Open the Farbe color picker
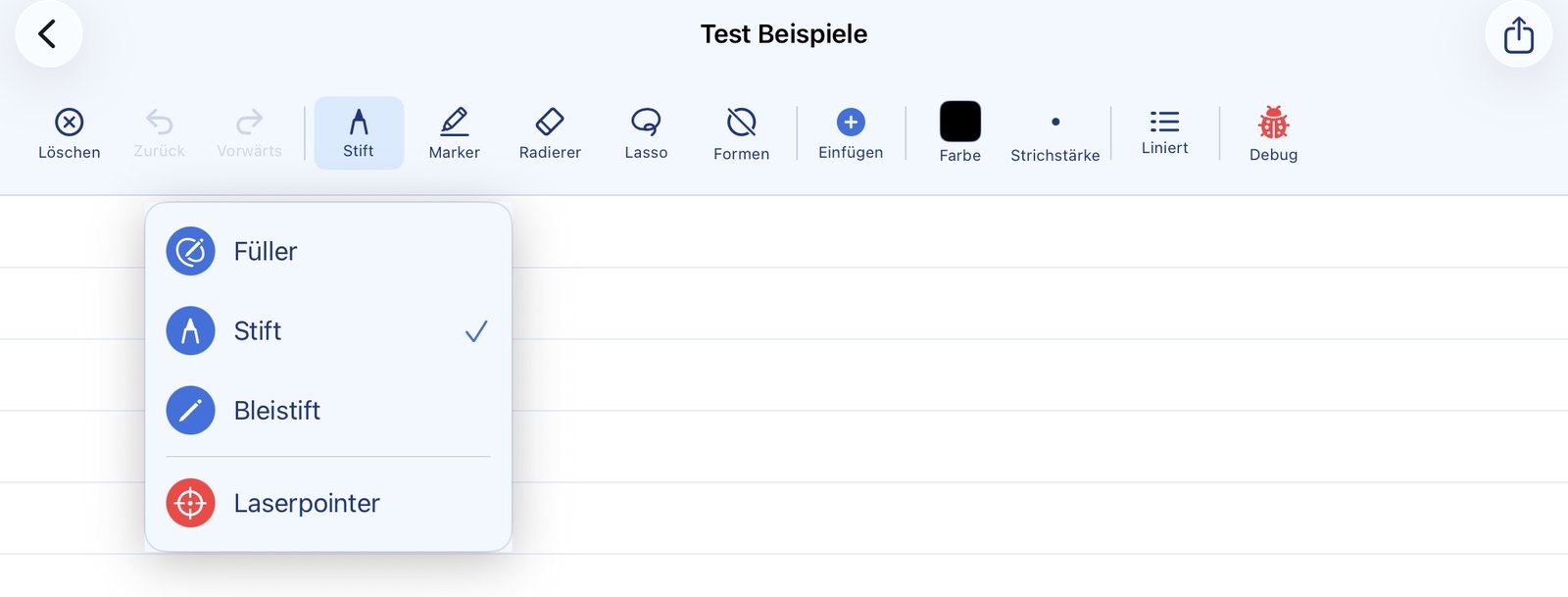 958,132
